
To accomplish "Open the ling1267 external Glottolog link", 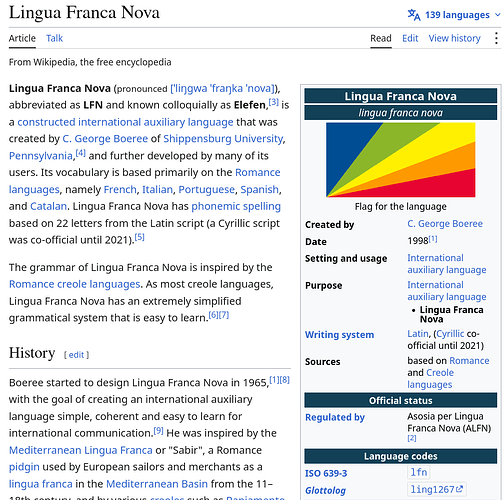I will coord(436,489).
